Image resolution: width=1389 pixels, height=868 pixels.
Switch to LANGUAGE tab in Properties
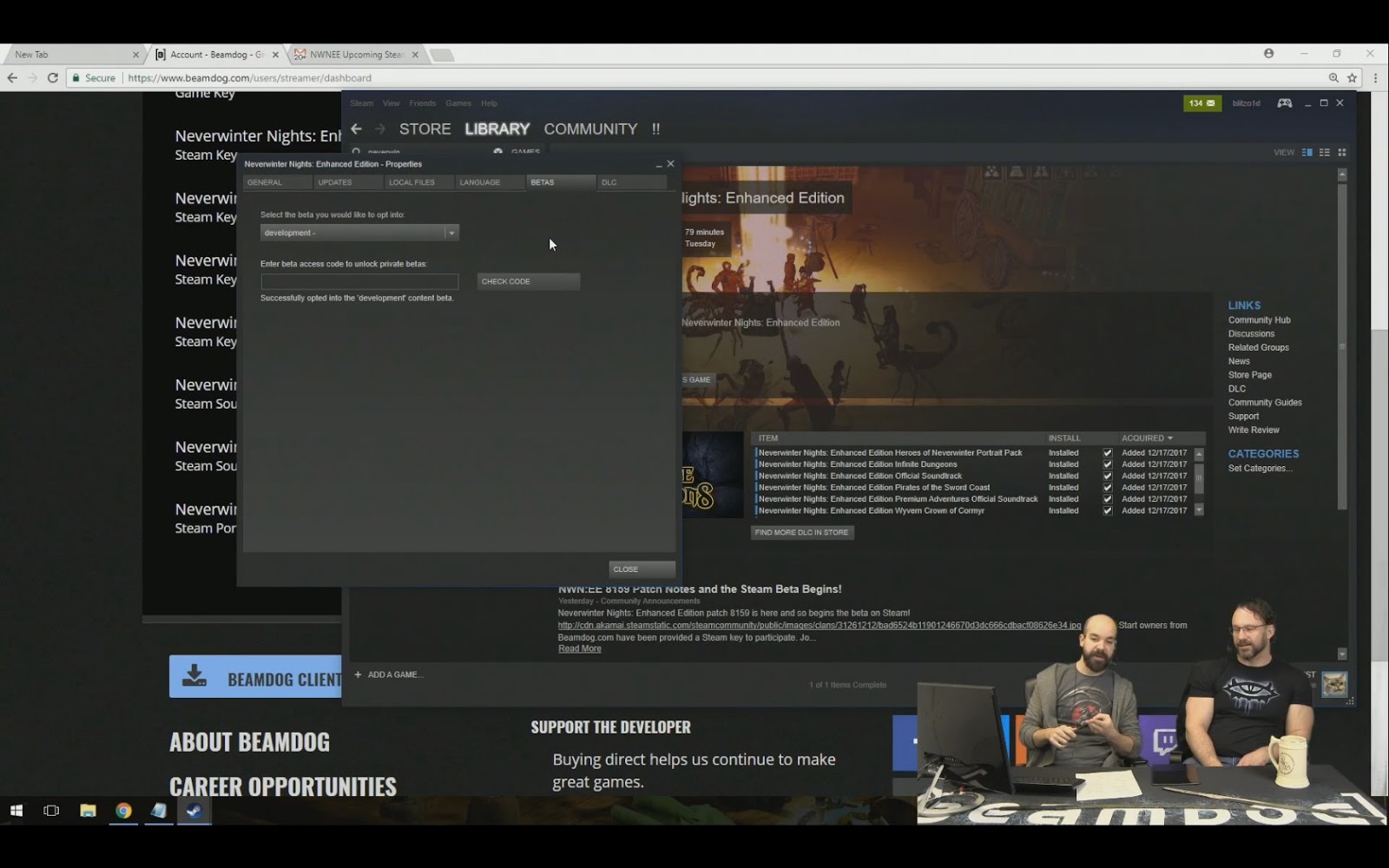490,182
